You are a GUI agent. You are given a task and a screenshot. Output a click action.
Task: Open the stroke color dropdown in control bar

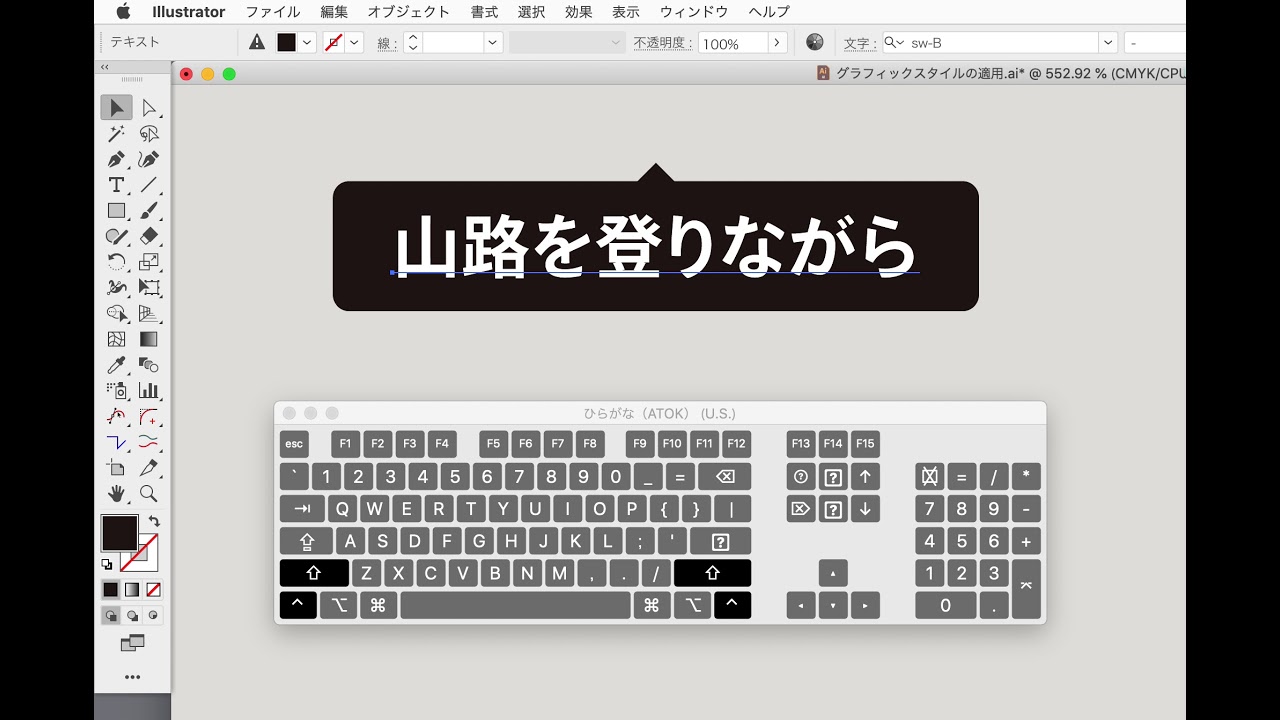click(354, 43)
